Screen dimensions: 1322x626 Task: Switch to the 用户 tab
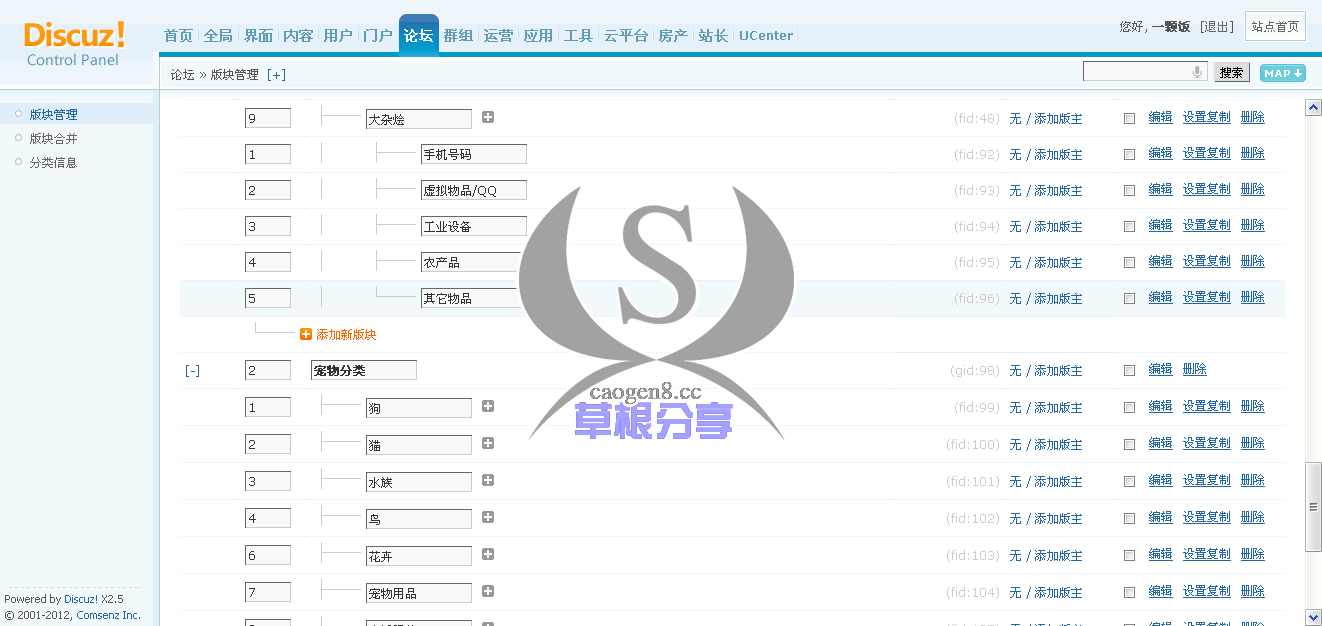pos(337,35)
